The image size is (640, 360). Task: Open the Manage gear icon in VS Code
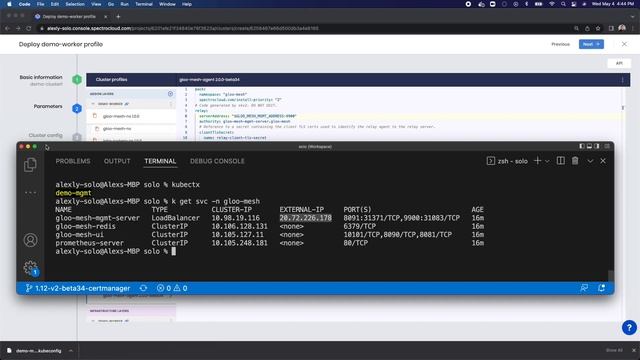pyautogui.click(x=30, y=268)
